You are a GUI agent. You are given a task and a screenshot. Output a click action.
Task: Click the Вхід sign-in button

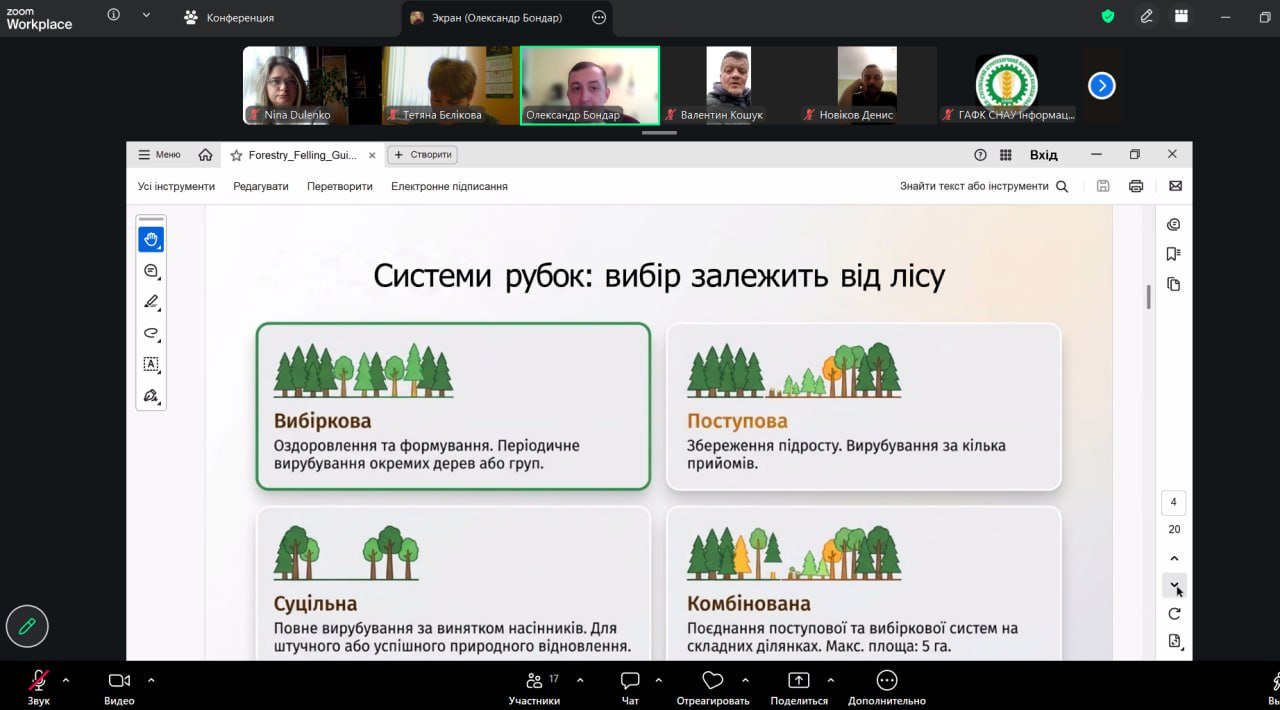pos(1043,155)
